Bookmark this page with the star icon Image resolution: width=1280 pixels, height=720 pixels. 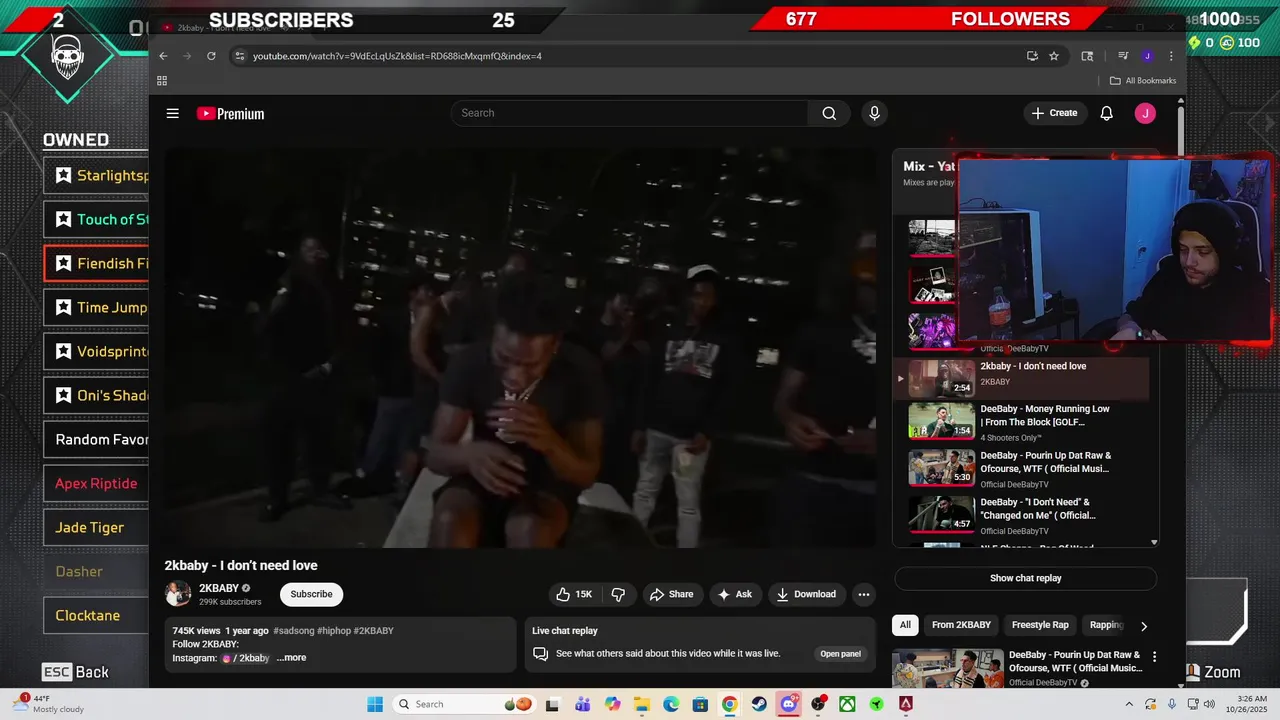click(1054, 56)
